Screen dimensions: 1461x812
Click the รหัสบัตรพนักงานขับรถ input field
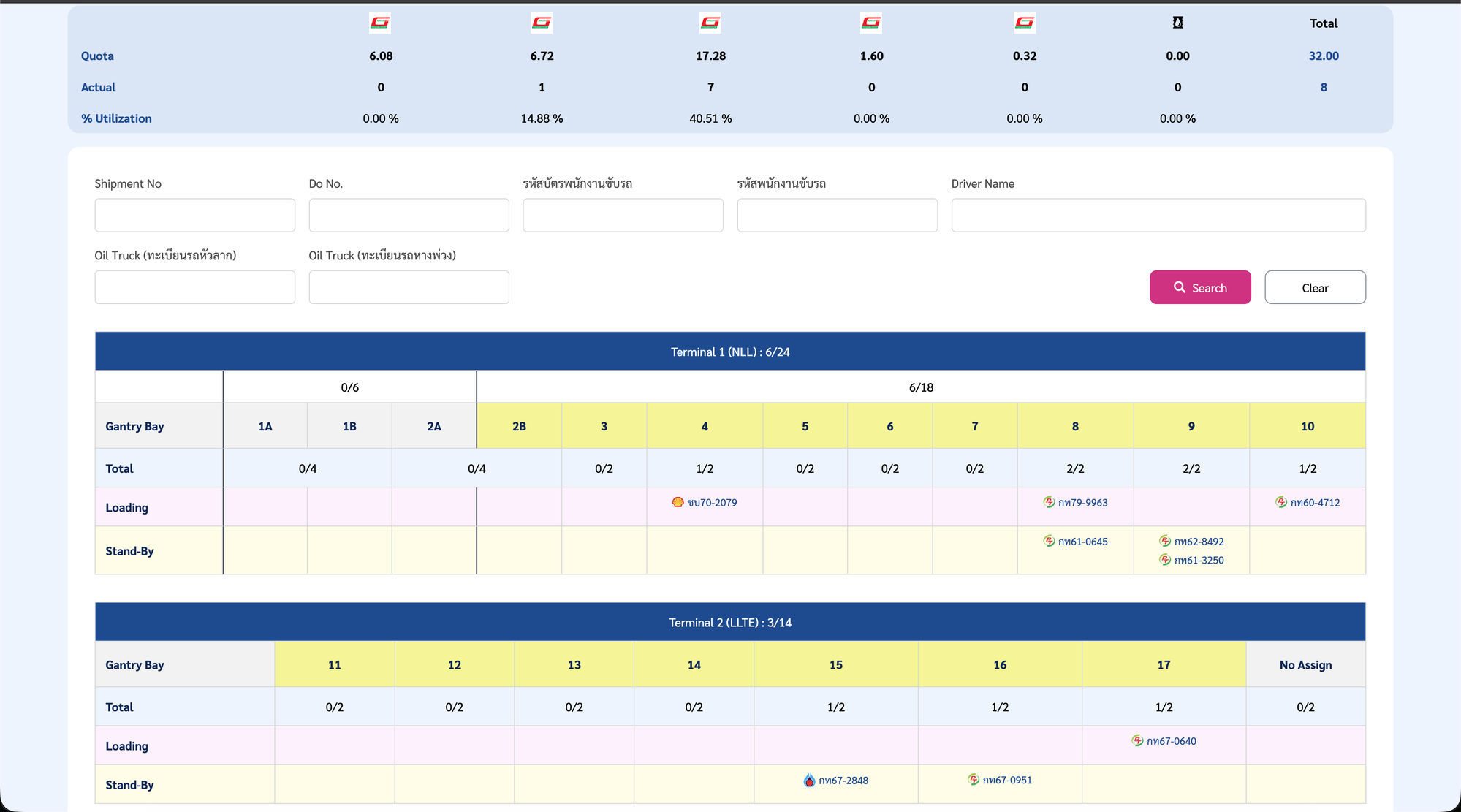(623, 216)
